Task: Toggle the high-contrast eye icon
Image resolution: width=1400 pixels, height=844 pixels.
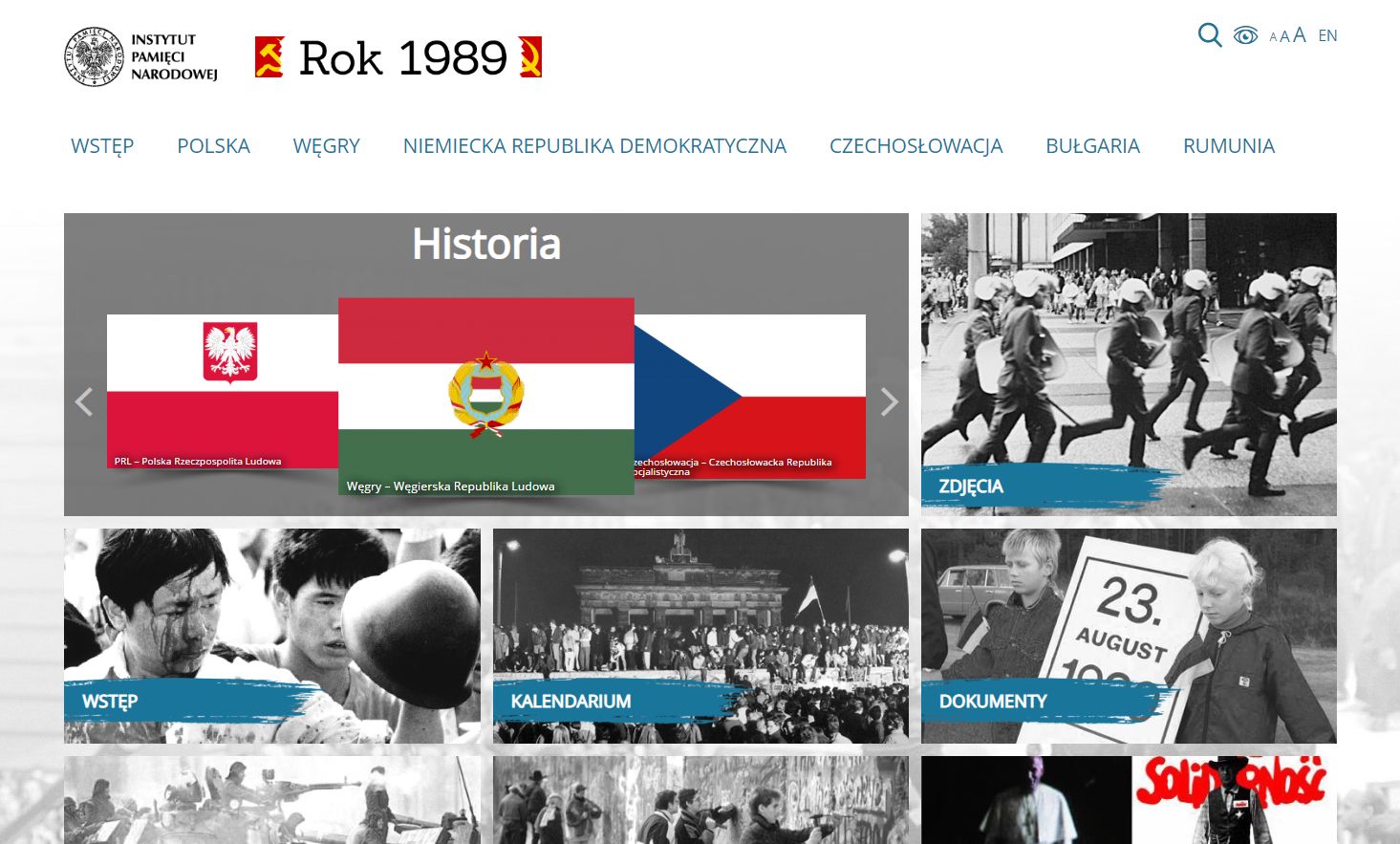Action: 1245,35
